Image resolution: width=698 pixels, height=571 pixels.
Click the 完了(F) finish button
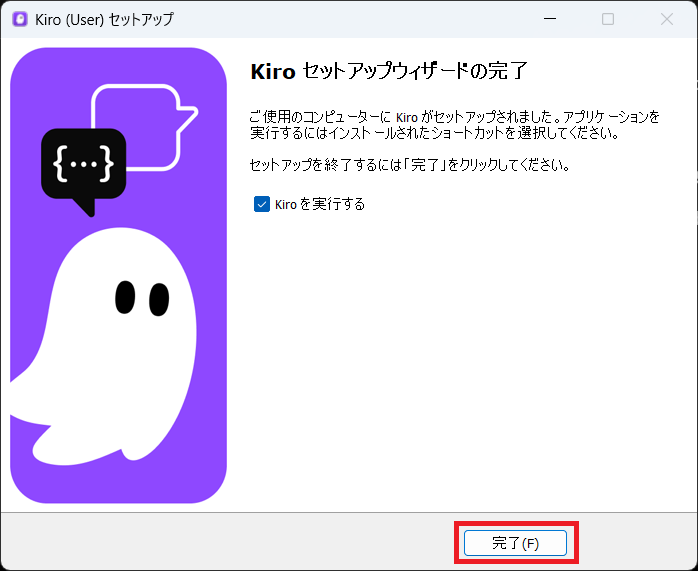click(515, 543)
